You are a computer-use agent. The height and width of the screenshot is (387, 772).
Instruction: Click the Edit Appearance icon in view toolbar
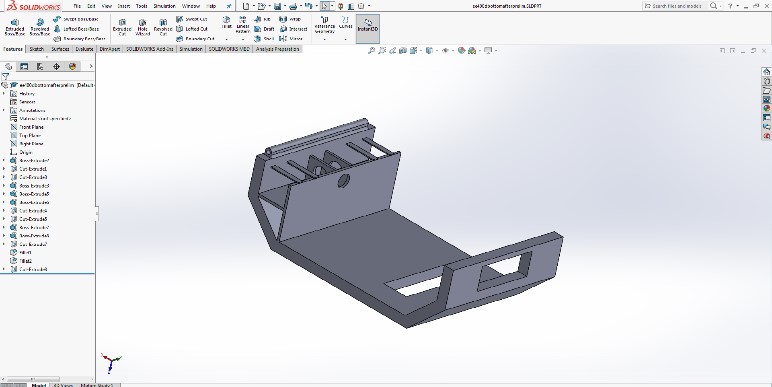tap(461, 50)
